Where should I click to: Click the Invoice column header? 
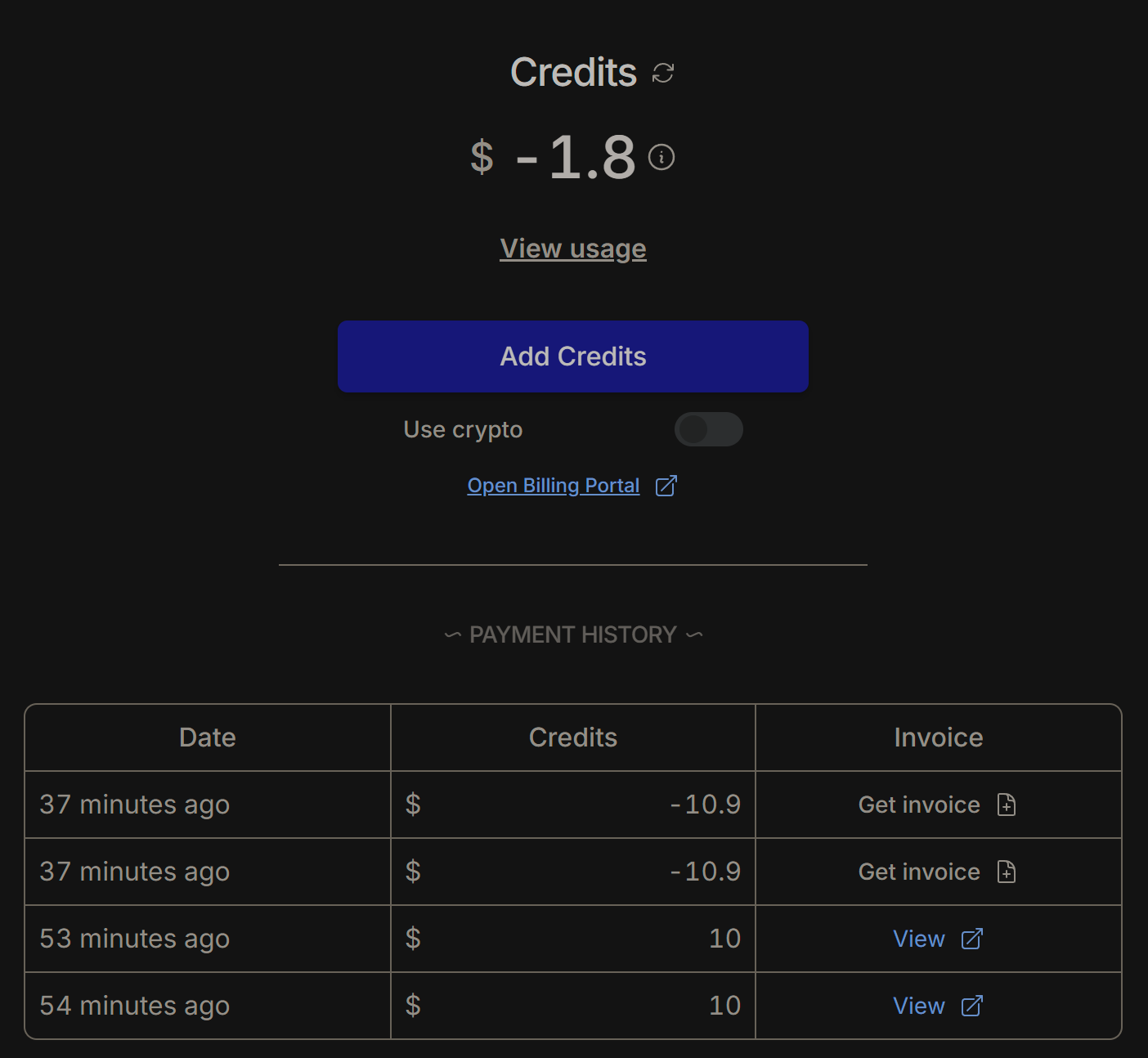point(939,737)
